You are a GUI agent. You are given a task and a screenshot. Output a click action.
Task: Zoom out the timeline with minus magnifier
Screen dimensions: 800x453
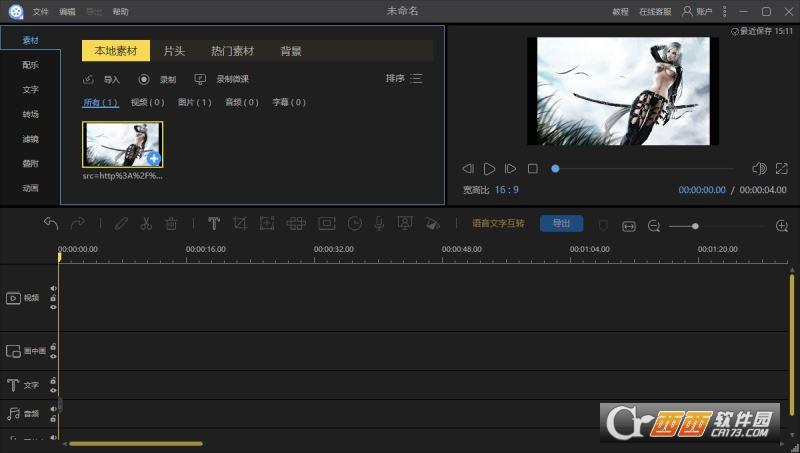click(x=654, y=226)
